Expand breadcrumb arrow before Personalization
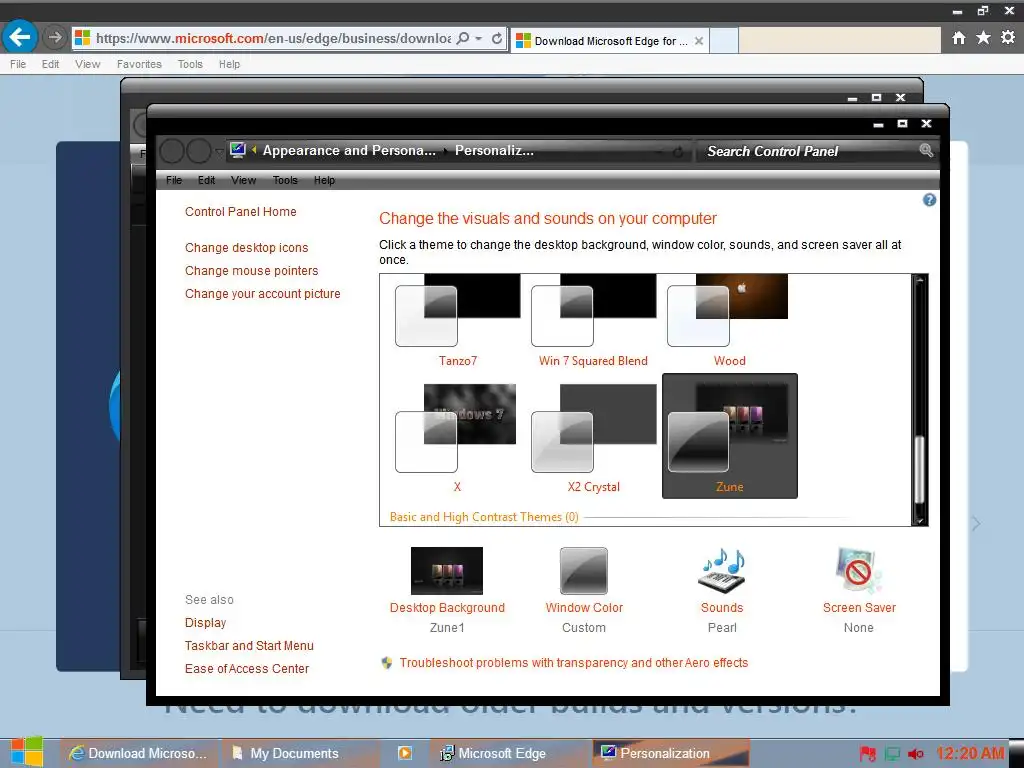Screen dimensions: 1024x768 (445, 151)
